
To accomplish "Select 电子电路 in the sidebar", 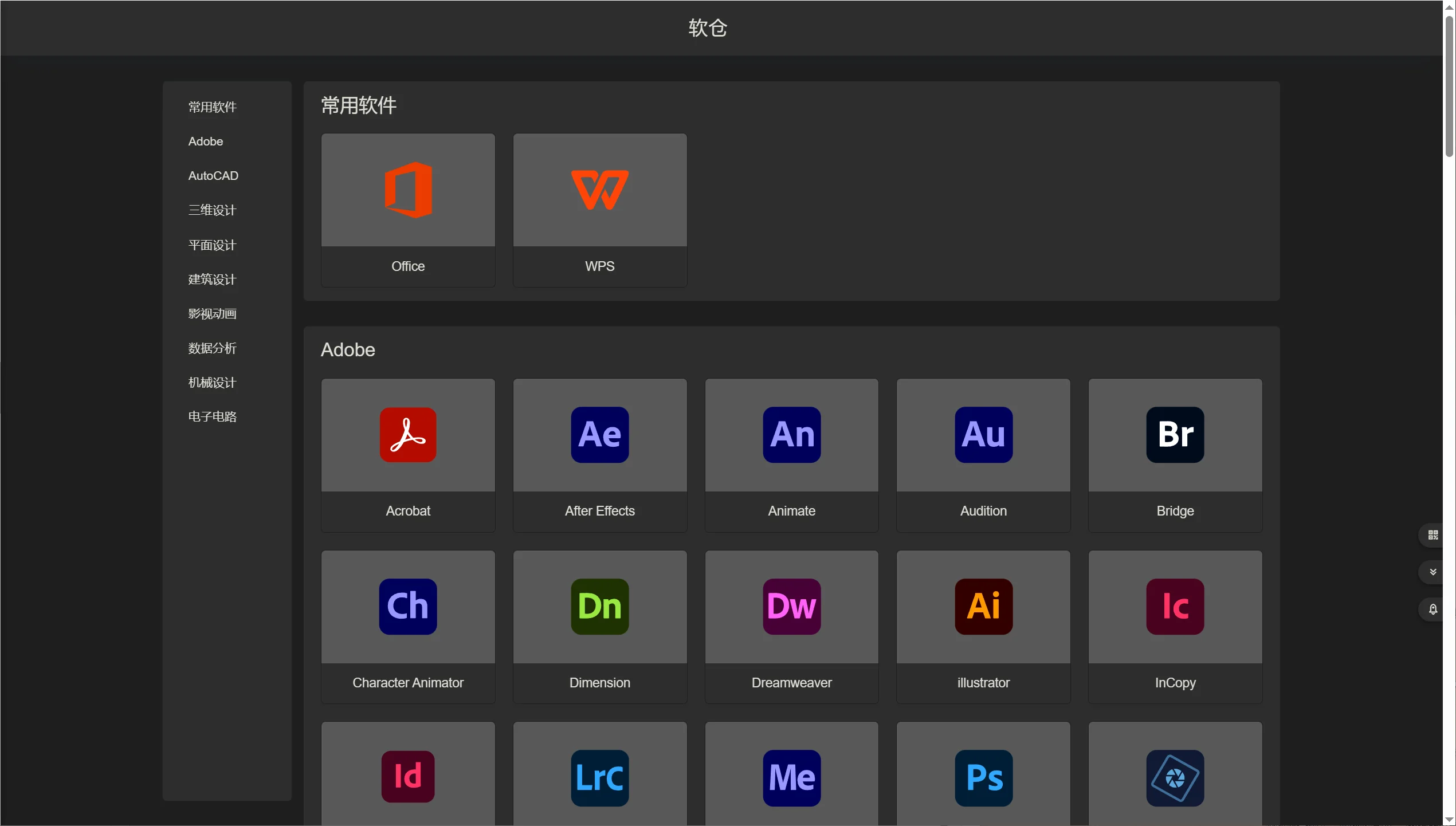I will point(213,417).
